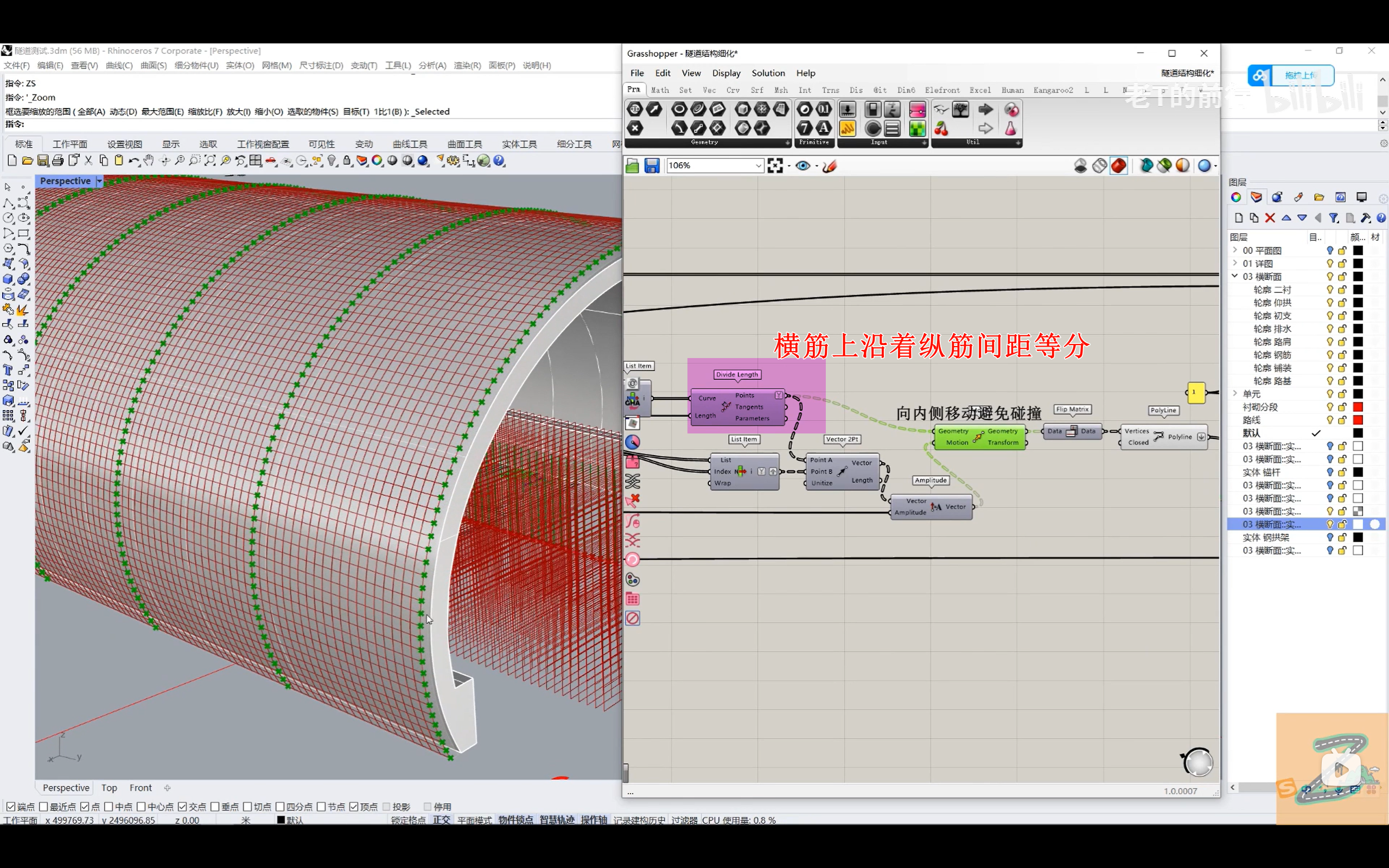The height and width of the screenshot is (868, 1389).
Task: Click the red delete layer icon
Action: [1270, 218]
